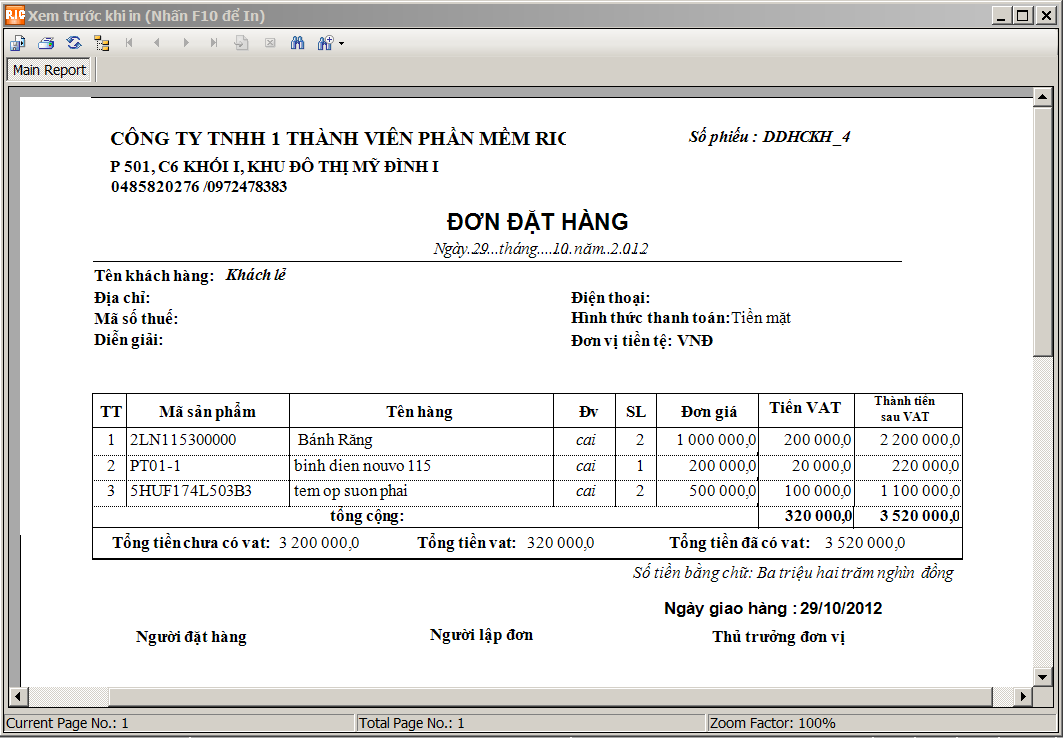
Task: Click the horizontal scrollbar left arrow
Action: (x=17, y=696)
